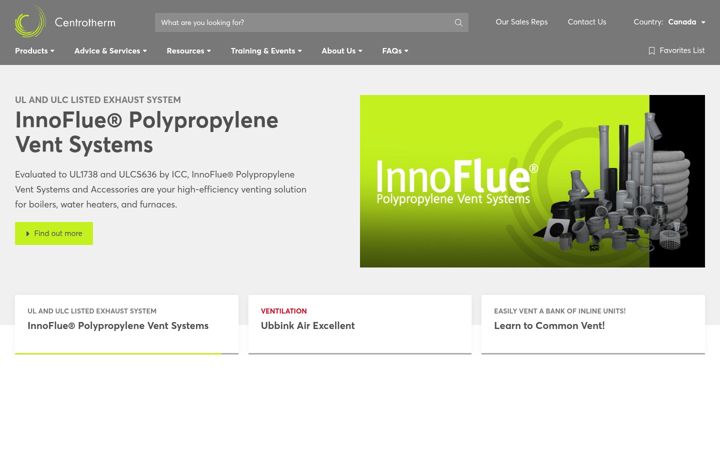The height and width of the screenshot is (450, 720).
Task: Open the Products dropdown menu
Action: tap(34, 51)
